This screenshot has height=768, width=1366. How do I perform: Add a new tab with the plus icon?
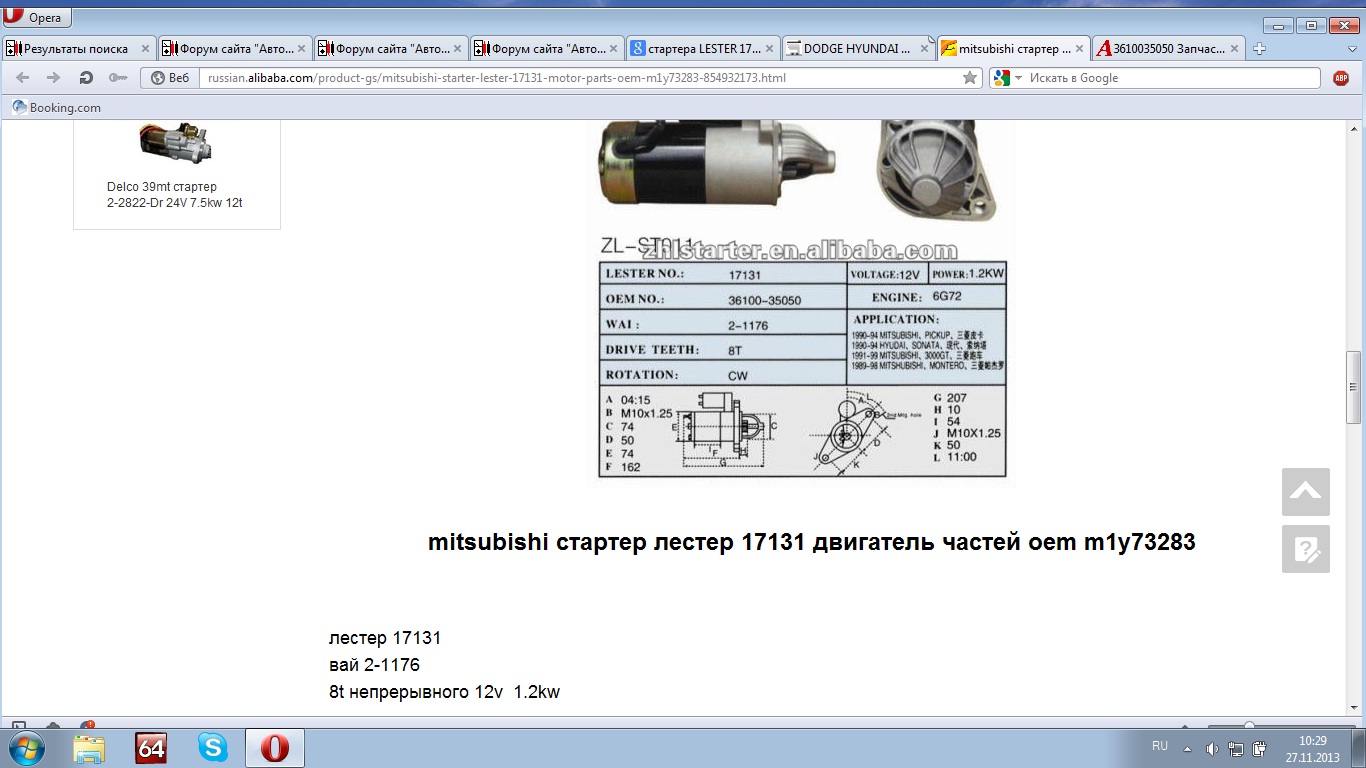click(1259, 48)
